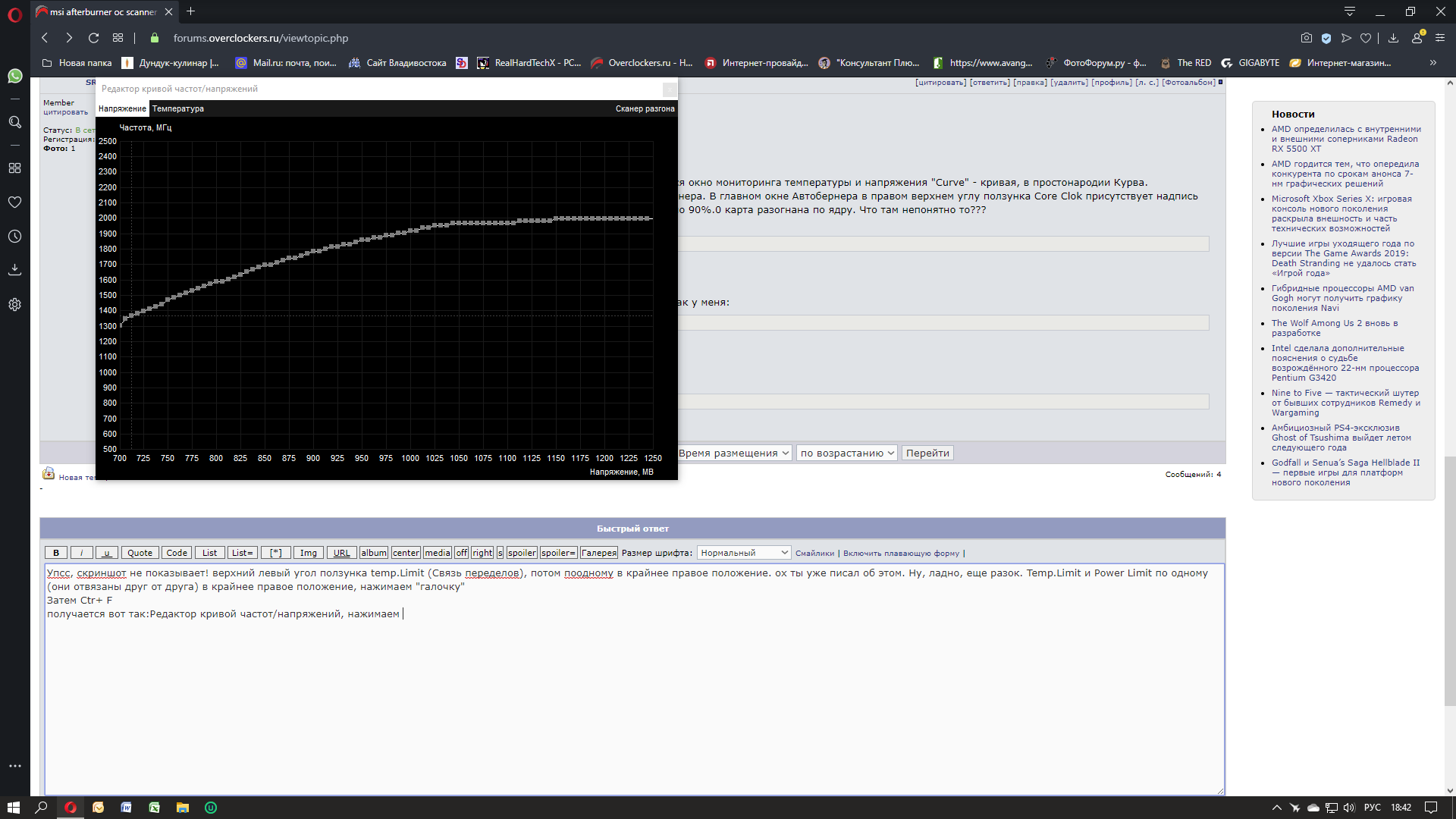This screenshot has width=1456, height=819.
Task: Open Opera sidebar settings gear
Action: [x=14, y=305]
